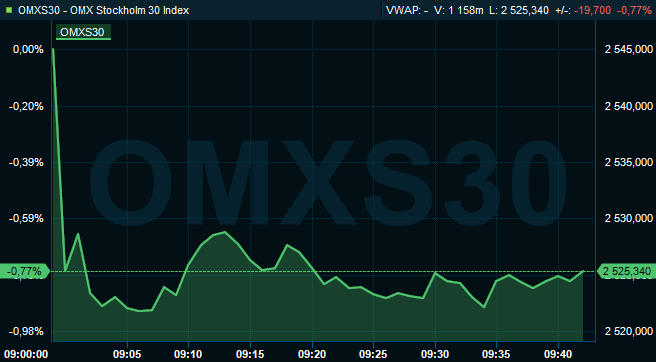The image size is (656, 362).
Task: Click the -0,77% left axis price marker
Action: 25,272
